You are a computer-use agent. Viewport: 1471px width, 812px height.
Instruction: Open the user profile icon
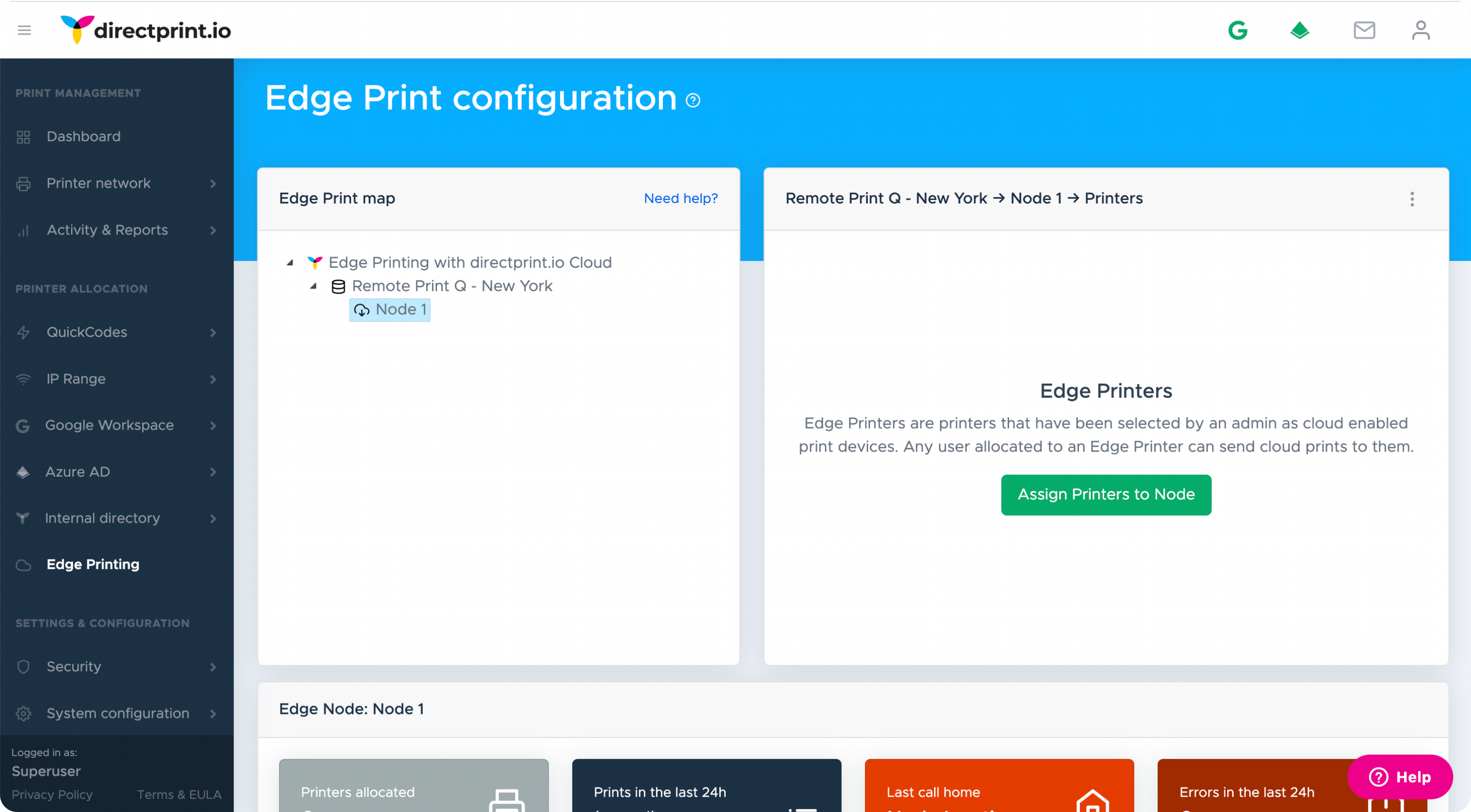pyautogui.click(x=1420, y=30)
